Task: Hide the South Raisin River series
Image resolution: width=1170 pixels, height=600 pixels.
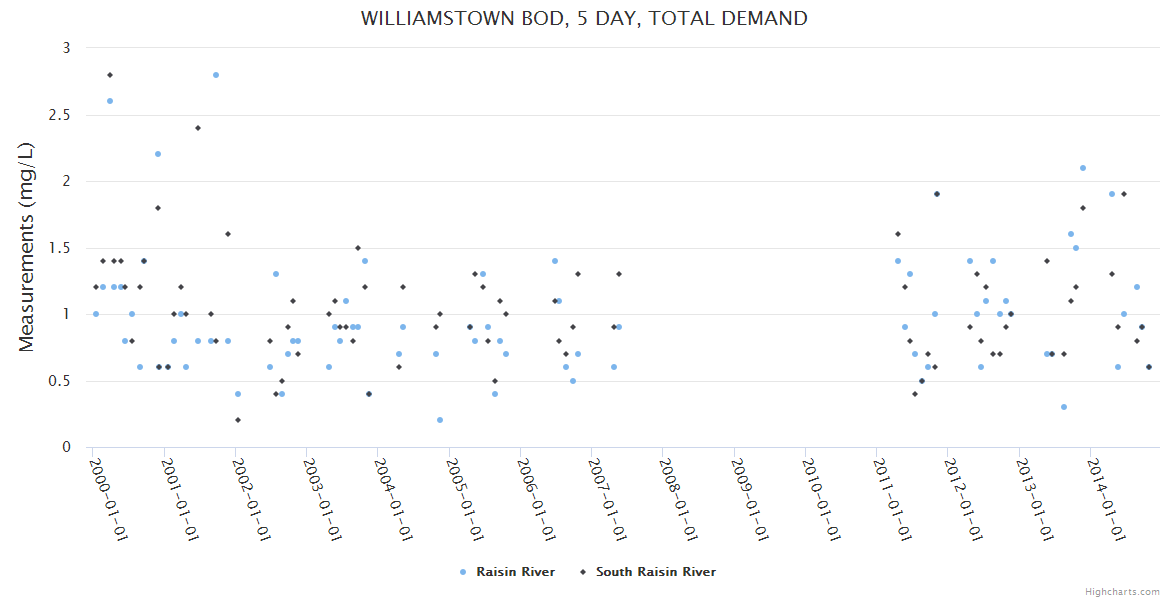Action: pyautogui.click(x=655, y=572)
